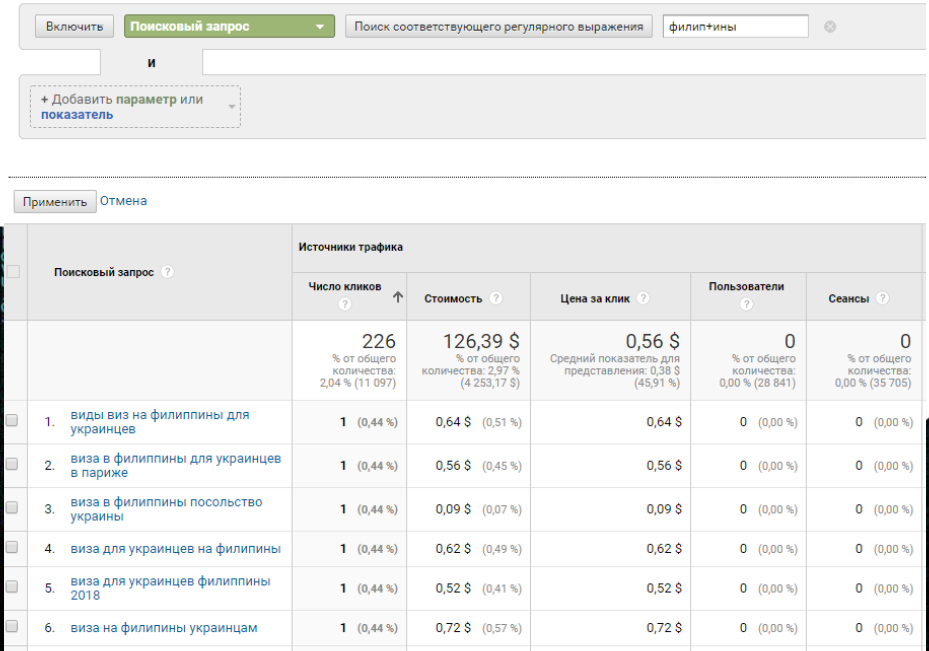Image resolution: width=929 pixels, height=651 pixels.
Task: Click help icon next to Поисковый запрос header
Action: tap(167, 273)
